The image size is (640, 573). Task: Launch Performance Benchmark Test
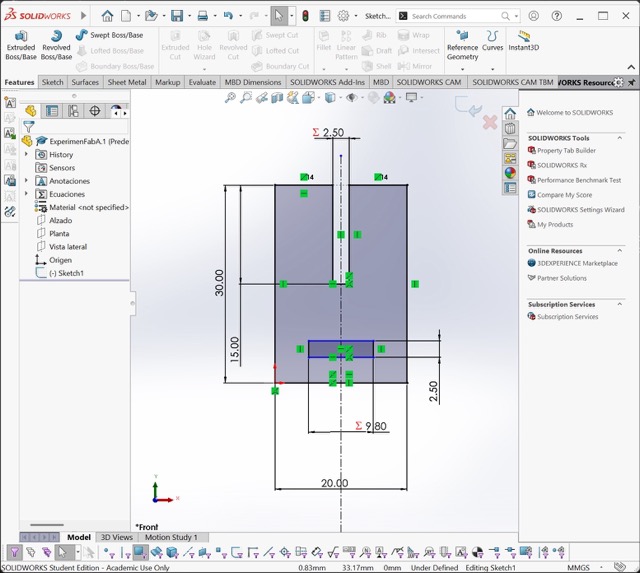tap(579, 180)
